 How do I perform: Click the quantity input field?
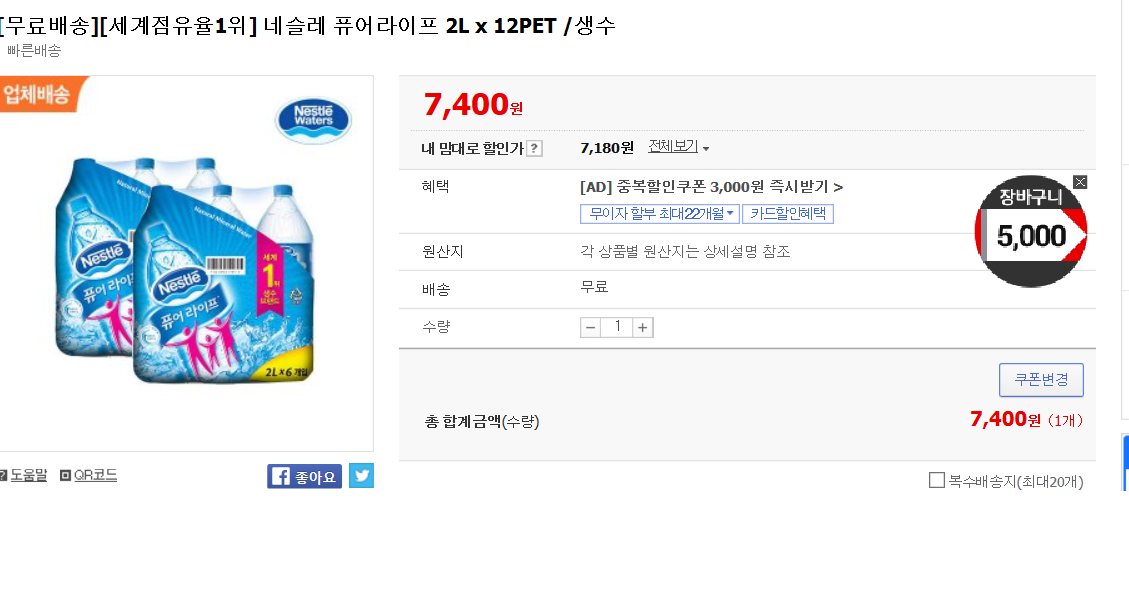click(x=617, y=328)
